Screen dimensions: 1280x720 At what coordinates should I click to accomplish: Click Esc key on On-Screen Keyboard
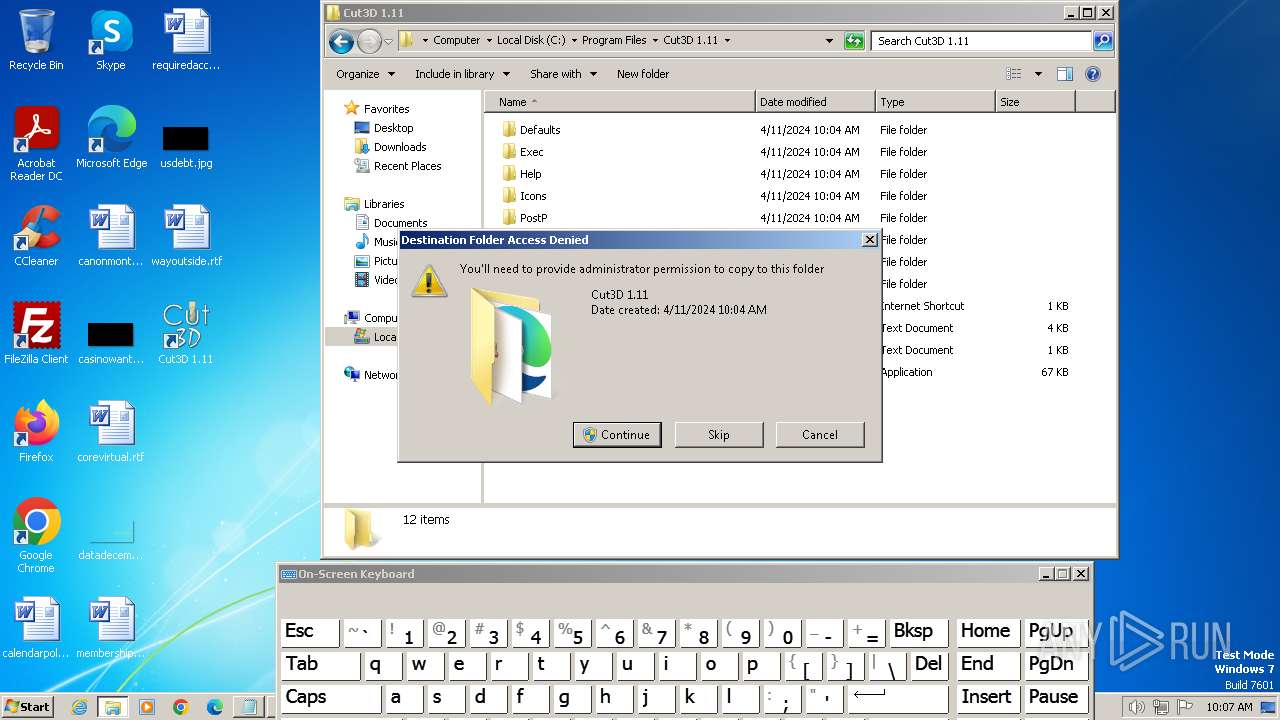[x=310, y=632]
